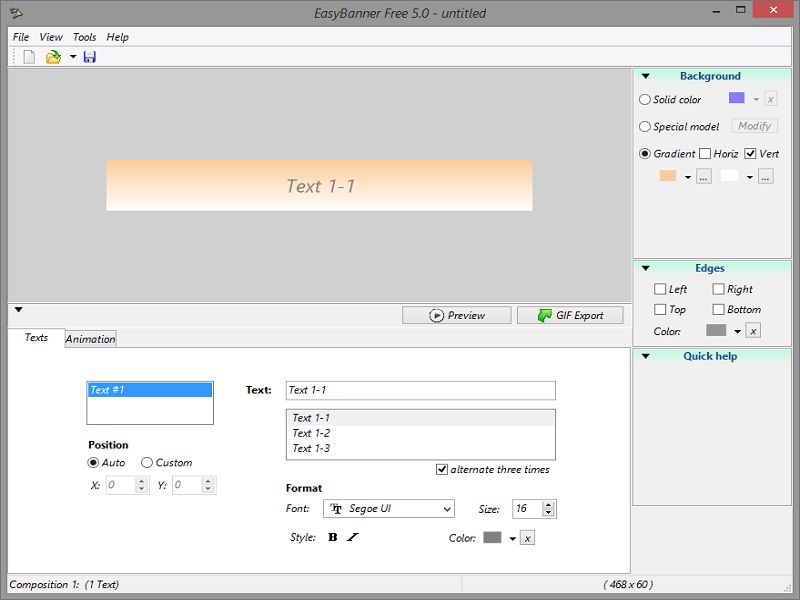Collapse the bottom properties panel triangle
Viewport: 800px width, 600px height.
pyautogui.click(x=19, y=309)
